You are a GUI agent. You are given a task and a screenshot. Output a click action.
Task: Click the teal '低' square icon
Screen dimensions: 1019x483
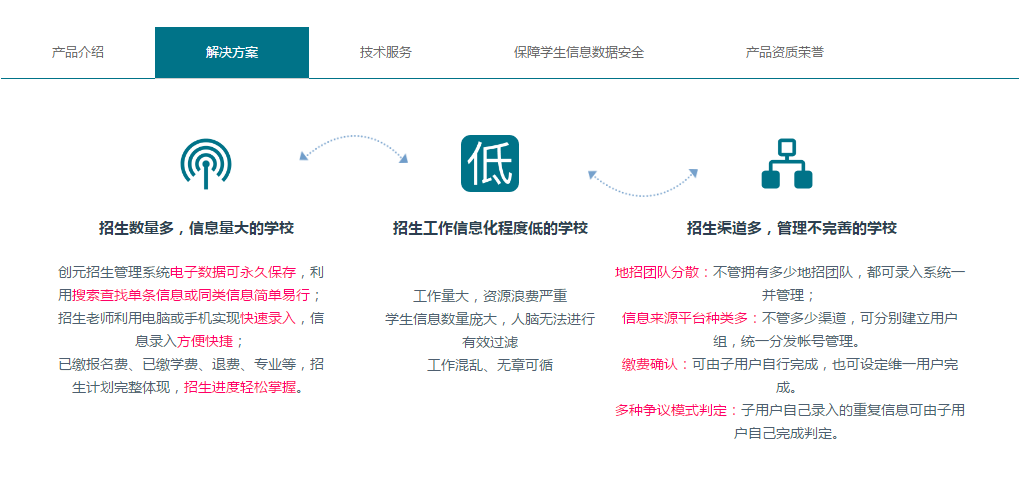click(490, 163)
